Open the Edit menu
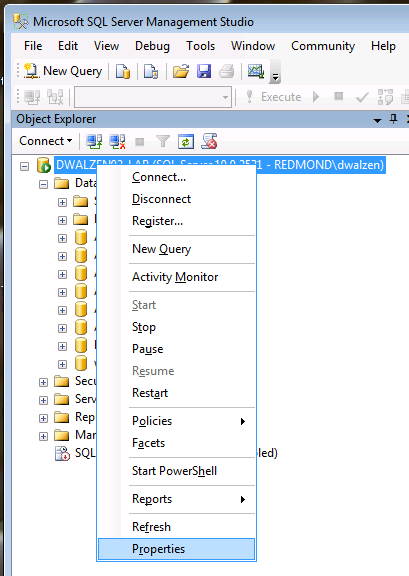The image size is (409, 576). coord(68,46)
